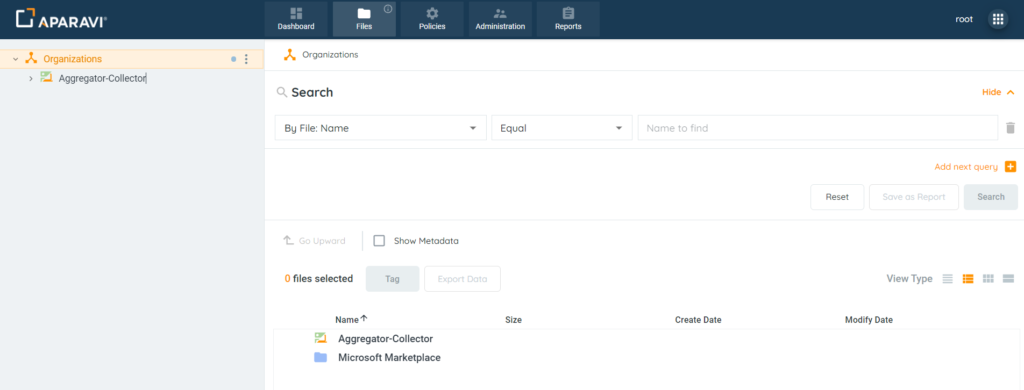Switch to wide rows view type
1024x390 pixels.
coord(1008,279)
